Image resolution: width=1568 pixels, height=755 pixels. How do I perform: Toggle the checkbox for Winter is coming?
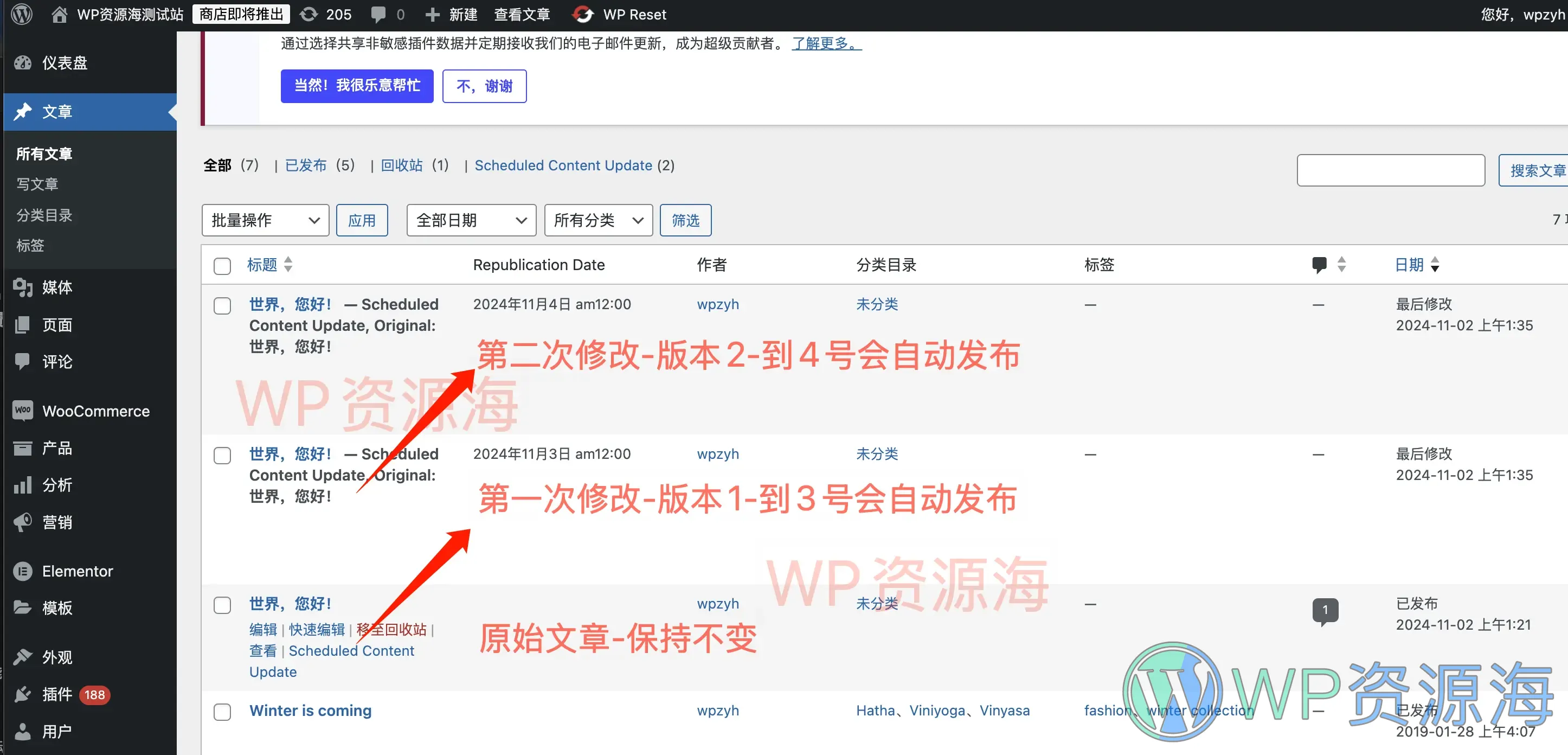point(222,712)
